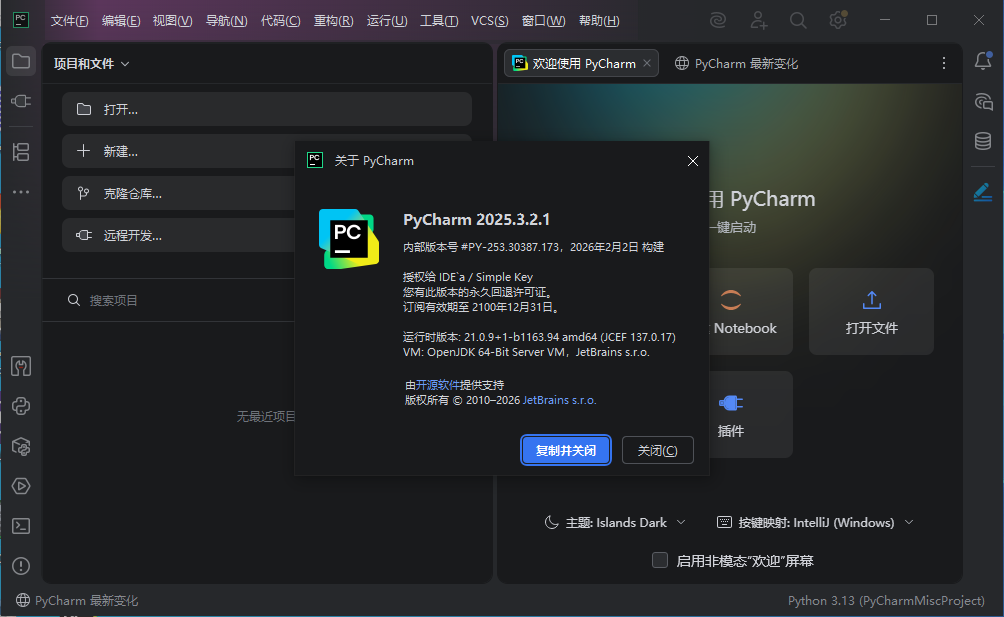Enable the 启用非模态"欢迎"屏幕 checkbox
This screenshot has width=1004, height=617.
pos(660,560)
